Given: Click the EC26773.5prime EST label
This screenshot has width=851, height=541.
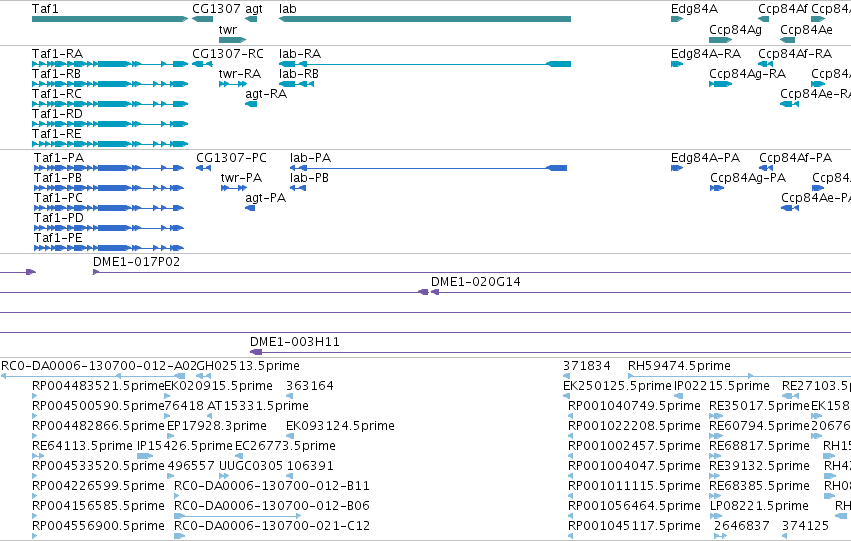Looking at the screenshot, I should click(285, 447).
